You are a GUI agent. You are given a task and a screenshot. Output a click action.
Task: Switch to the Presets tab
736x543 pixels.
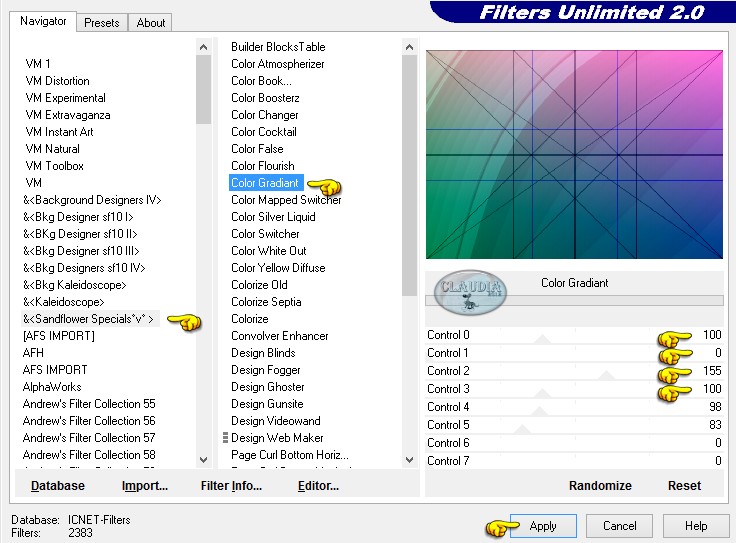tap(101, 23)
